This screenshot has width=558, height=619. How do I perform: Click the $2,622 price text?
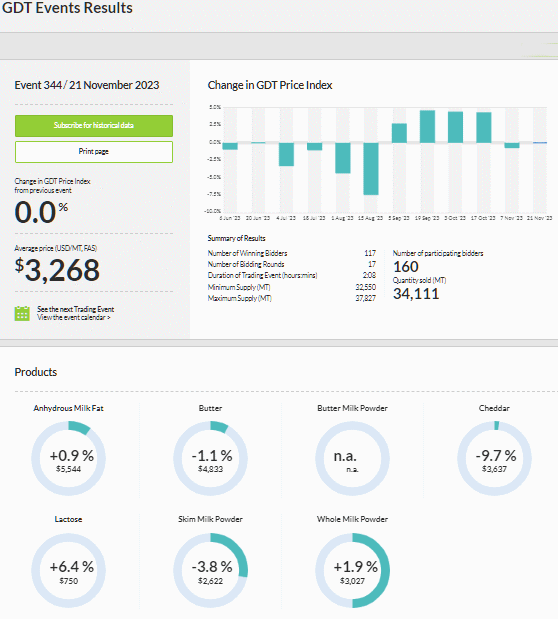tap(210, 581)
